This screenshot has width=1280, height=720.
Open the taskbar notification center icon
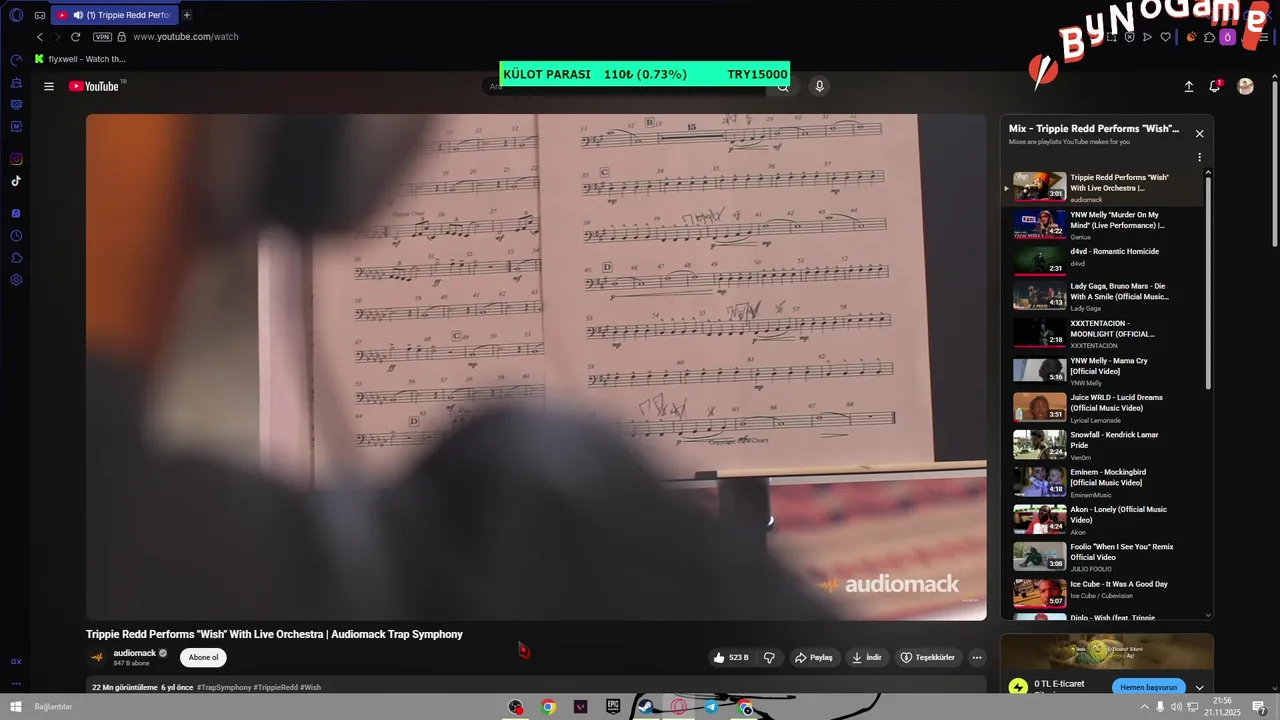1261,707
